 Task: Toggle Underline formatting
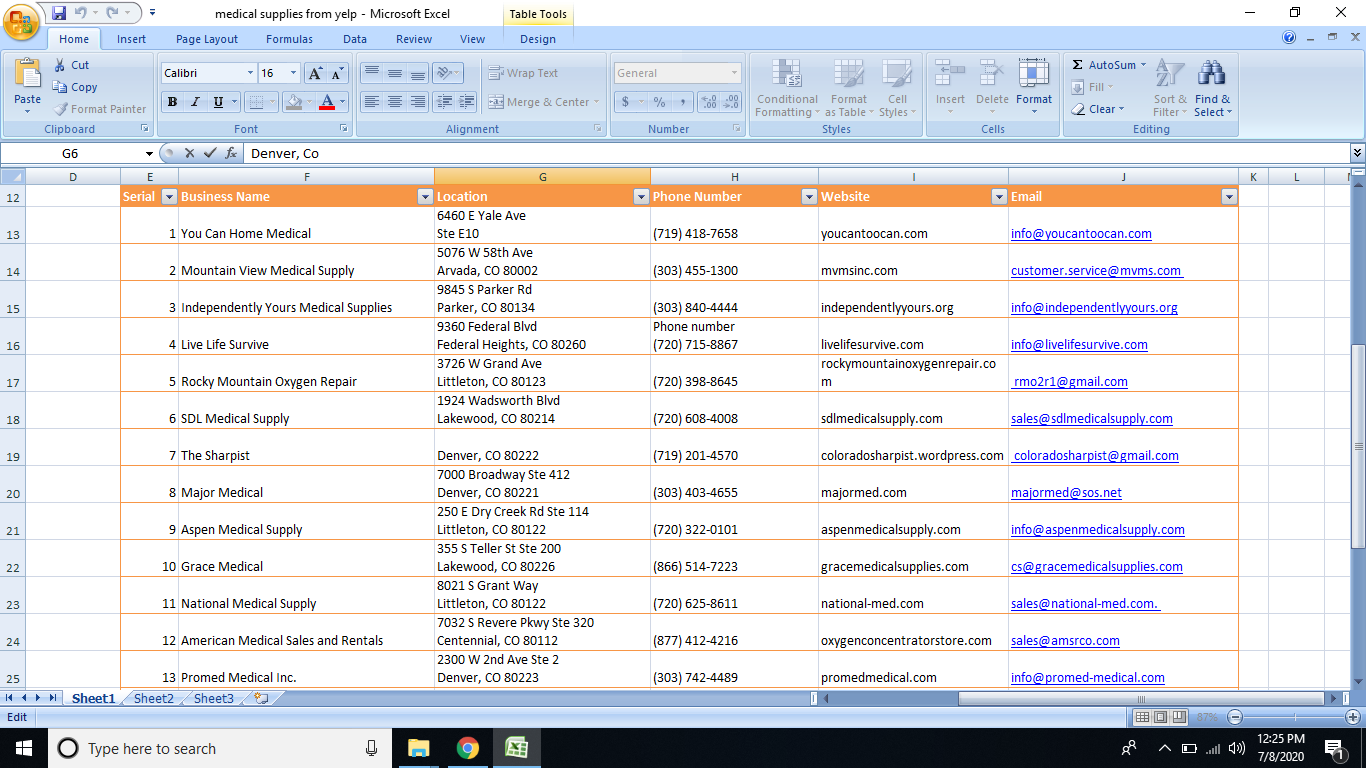tap(216, 102)
